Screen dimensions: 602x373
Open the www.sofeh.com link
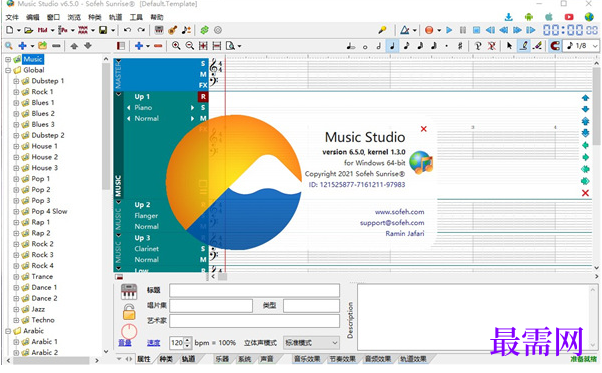399,212
